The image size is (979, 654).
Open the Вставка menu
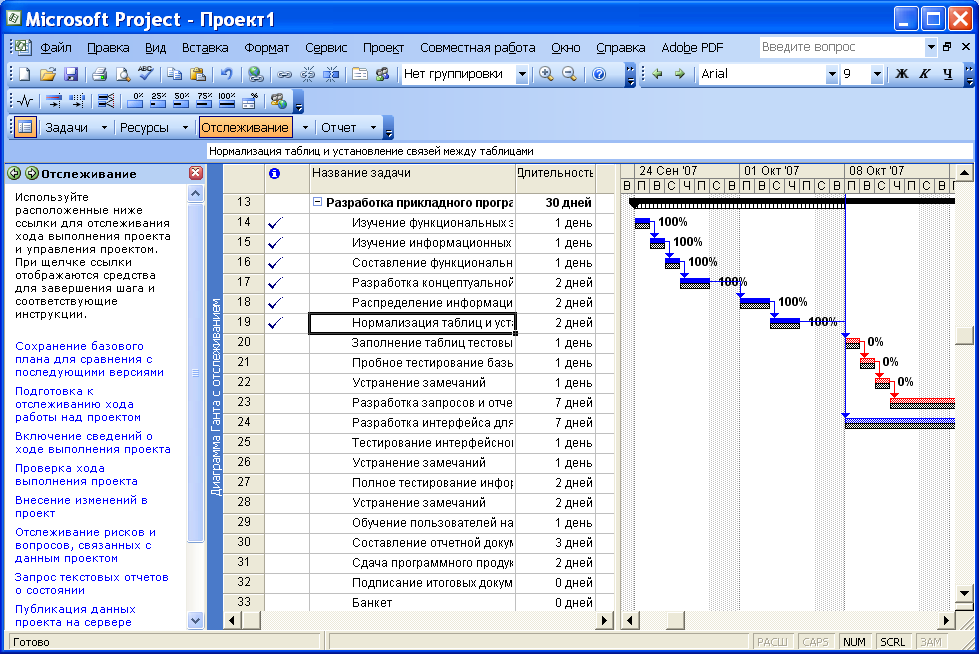[205, 47]
